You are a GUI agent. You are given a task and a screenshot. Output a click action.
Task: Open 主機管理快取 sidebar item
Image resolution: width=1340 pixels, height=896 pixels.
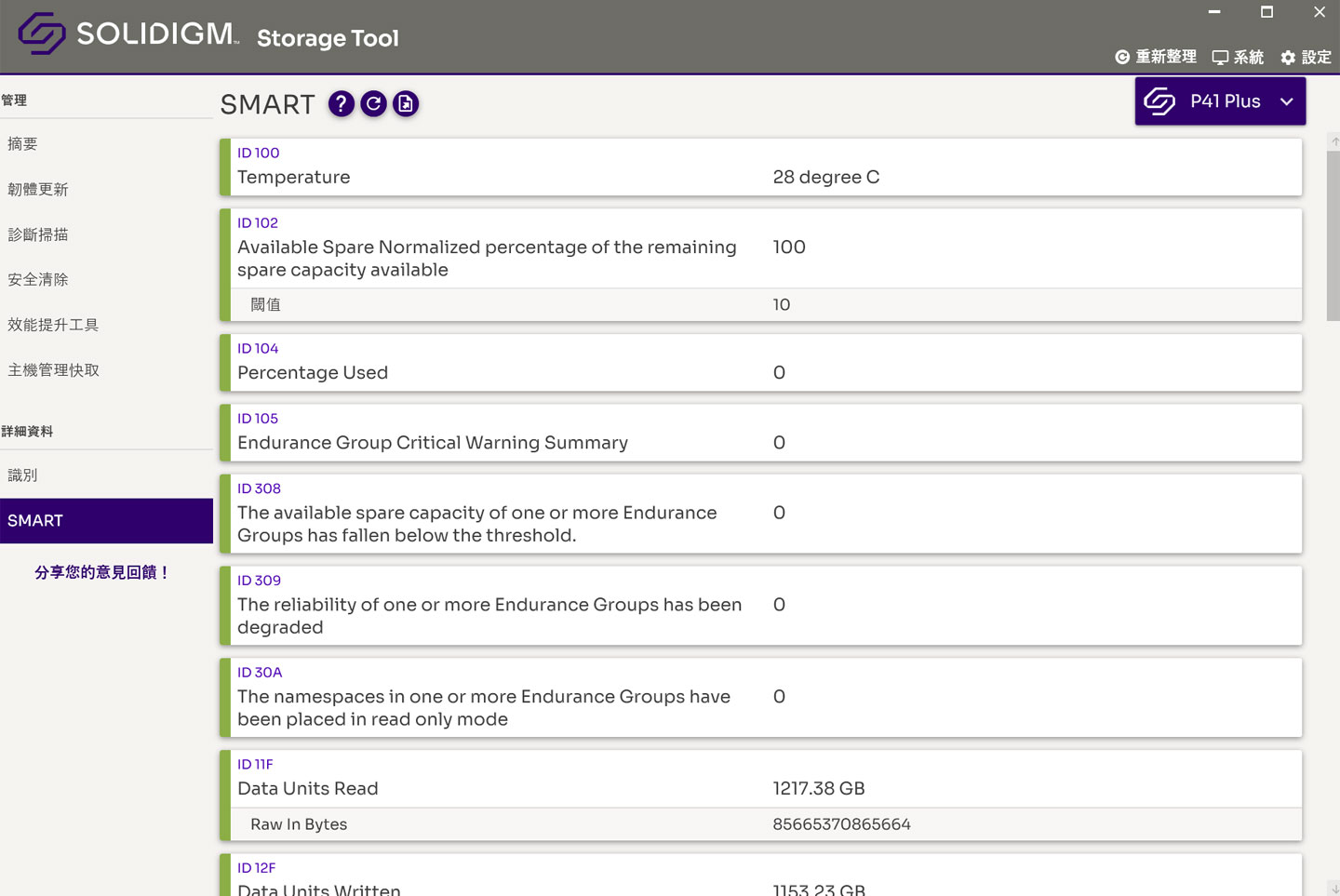click(53, 370)
